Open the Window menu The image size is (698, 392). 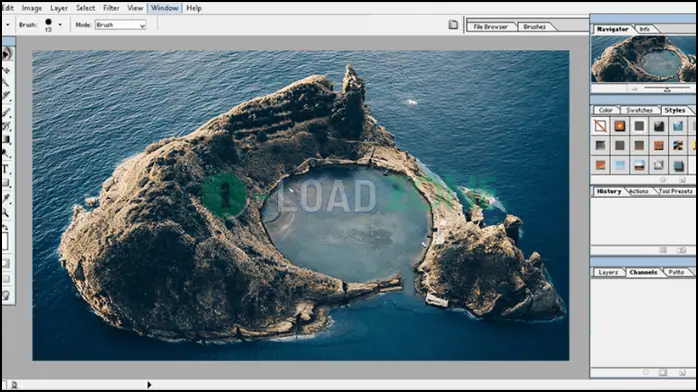(165, 8)
